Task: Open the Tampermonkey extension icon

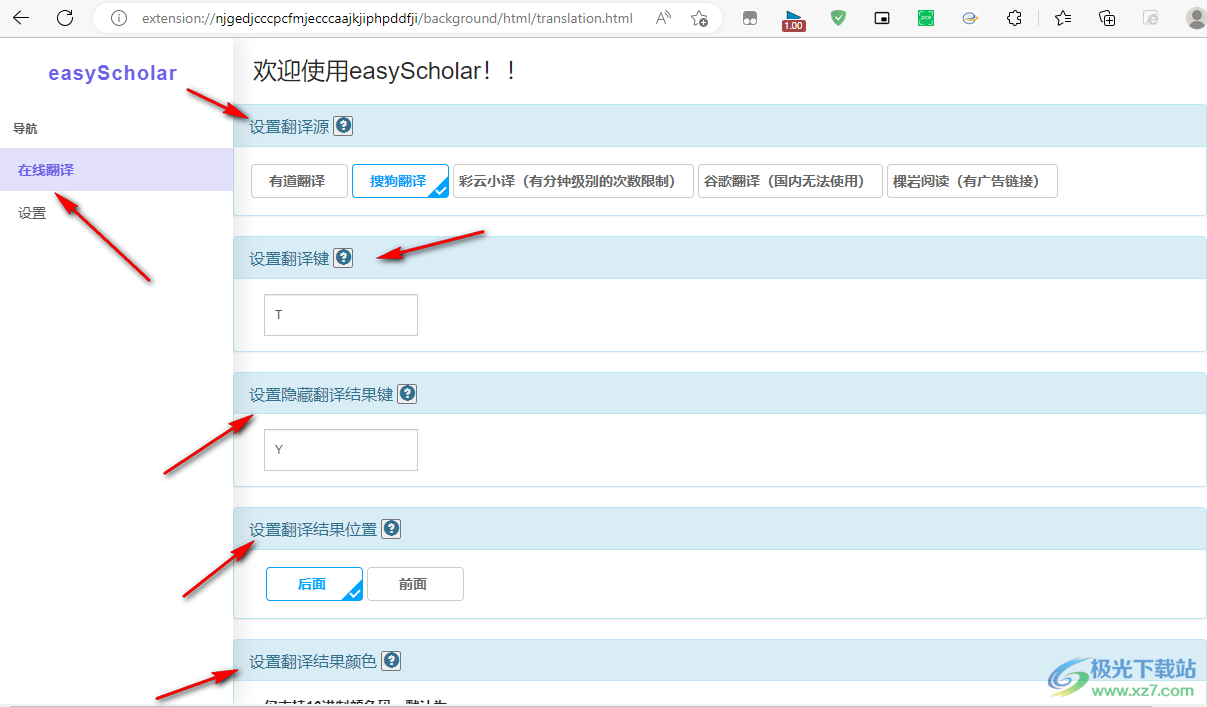Action: click(x=750, y=18)
